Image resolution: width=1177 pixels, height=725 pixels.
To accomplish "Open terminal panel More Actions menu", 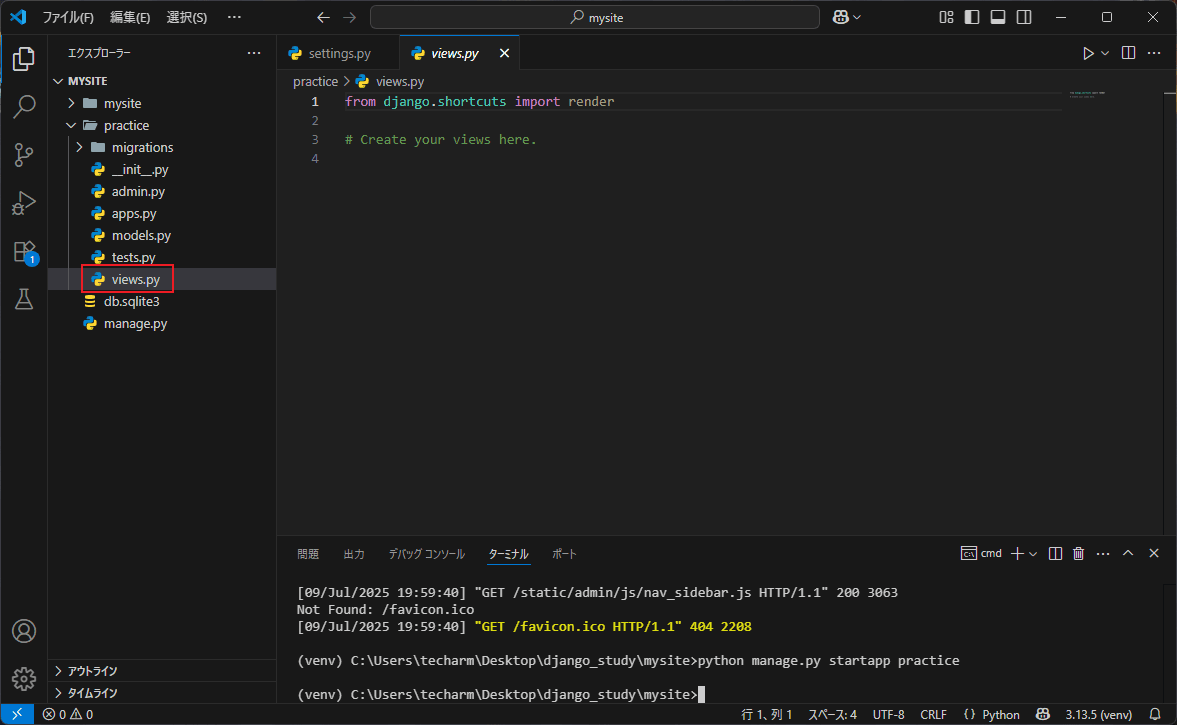I will pos(1103,553).
